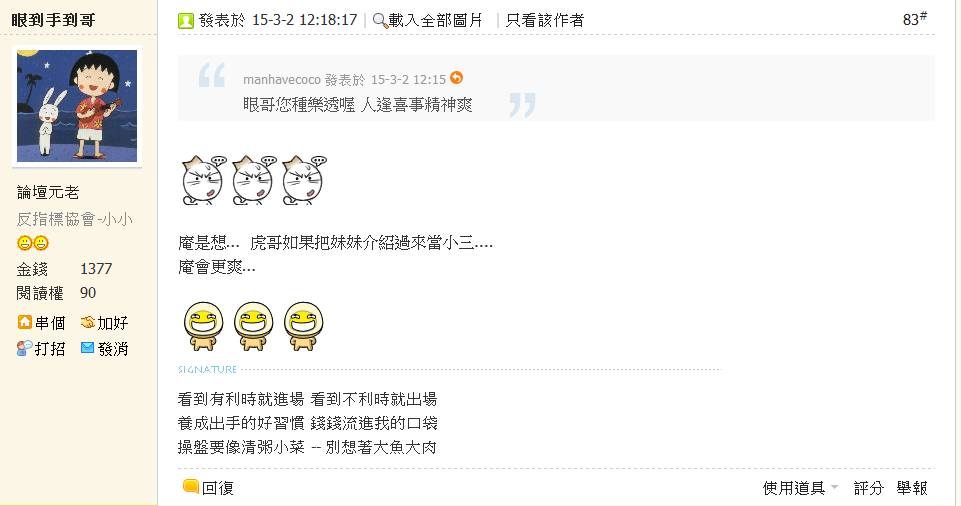961x506 pixels.
Task: Click the 加好 handshake friend icon
Action: point(88,322)
